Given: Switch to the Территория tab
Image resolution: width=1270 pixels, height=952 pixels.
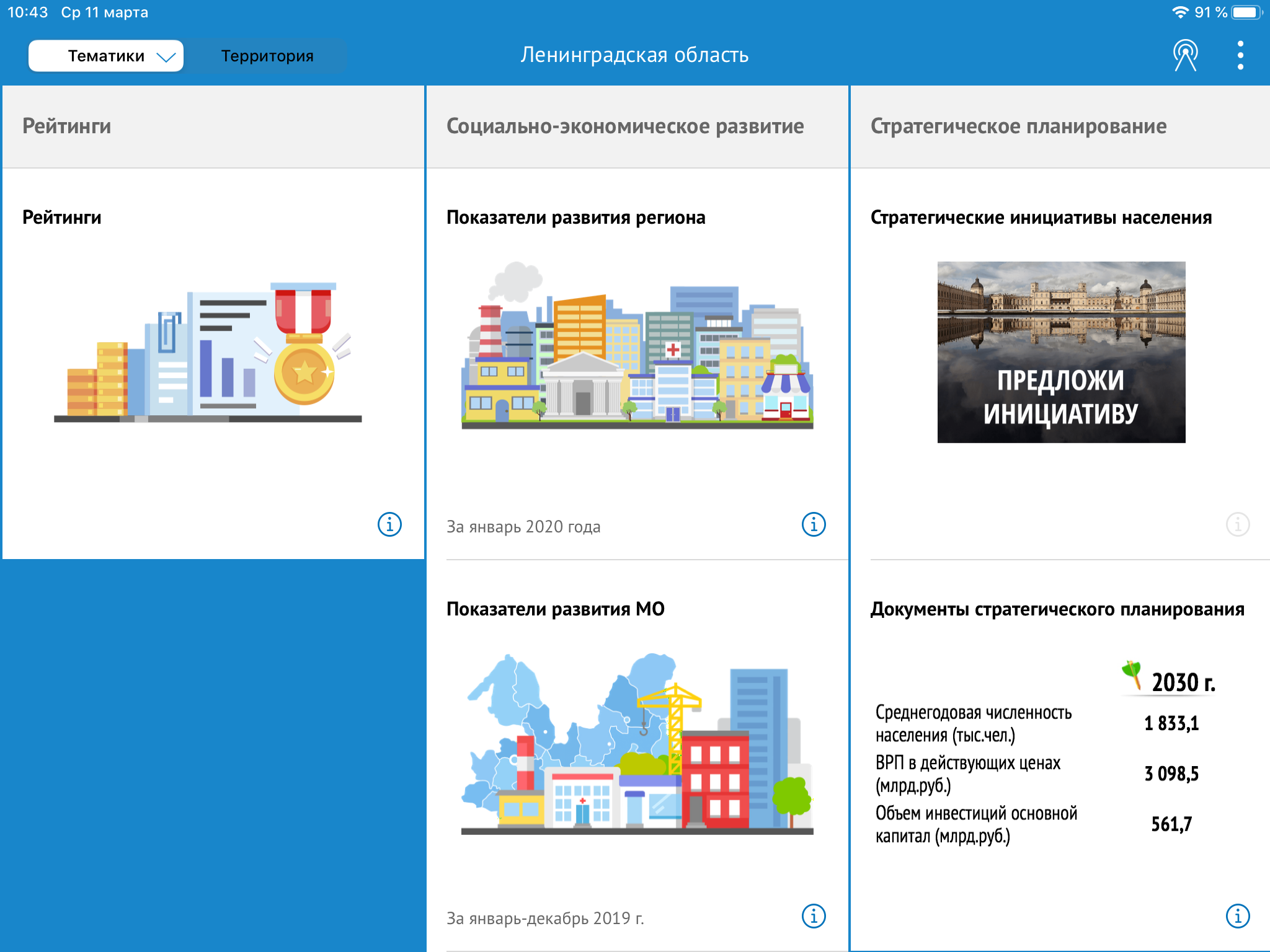Looking at the screenshot, I should [x=267, y=56].
